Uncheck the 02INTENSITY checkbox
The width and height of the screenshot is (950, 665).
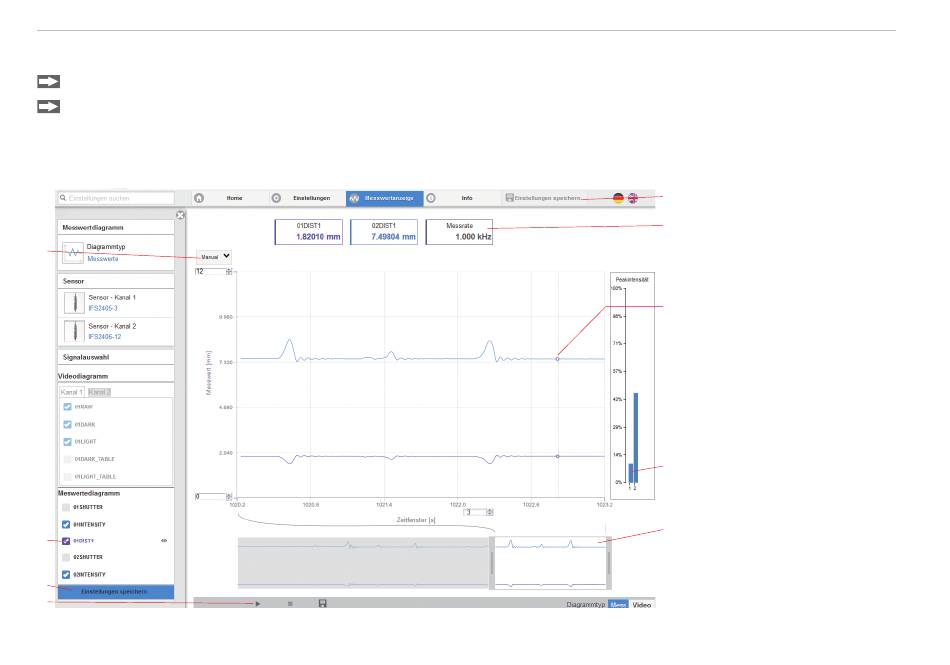click(66, 575)
